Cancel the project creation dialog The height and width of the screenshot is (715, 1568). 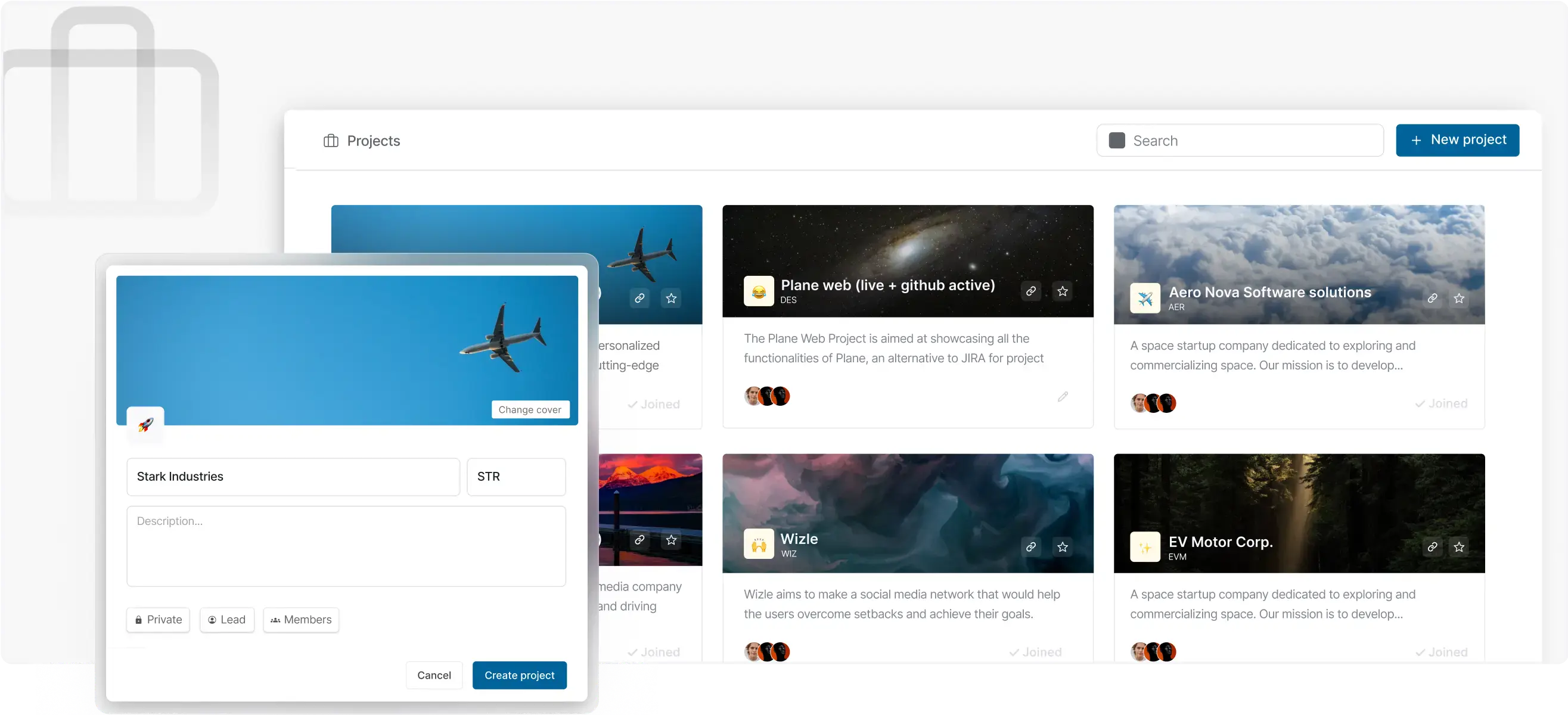(433, 675)
